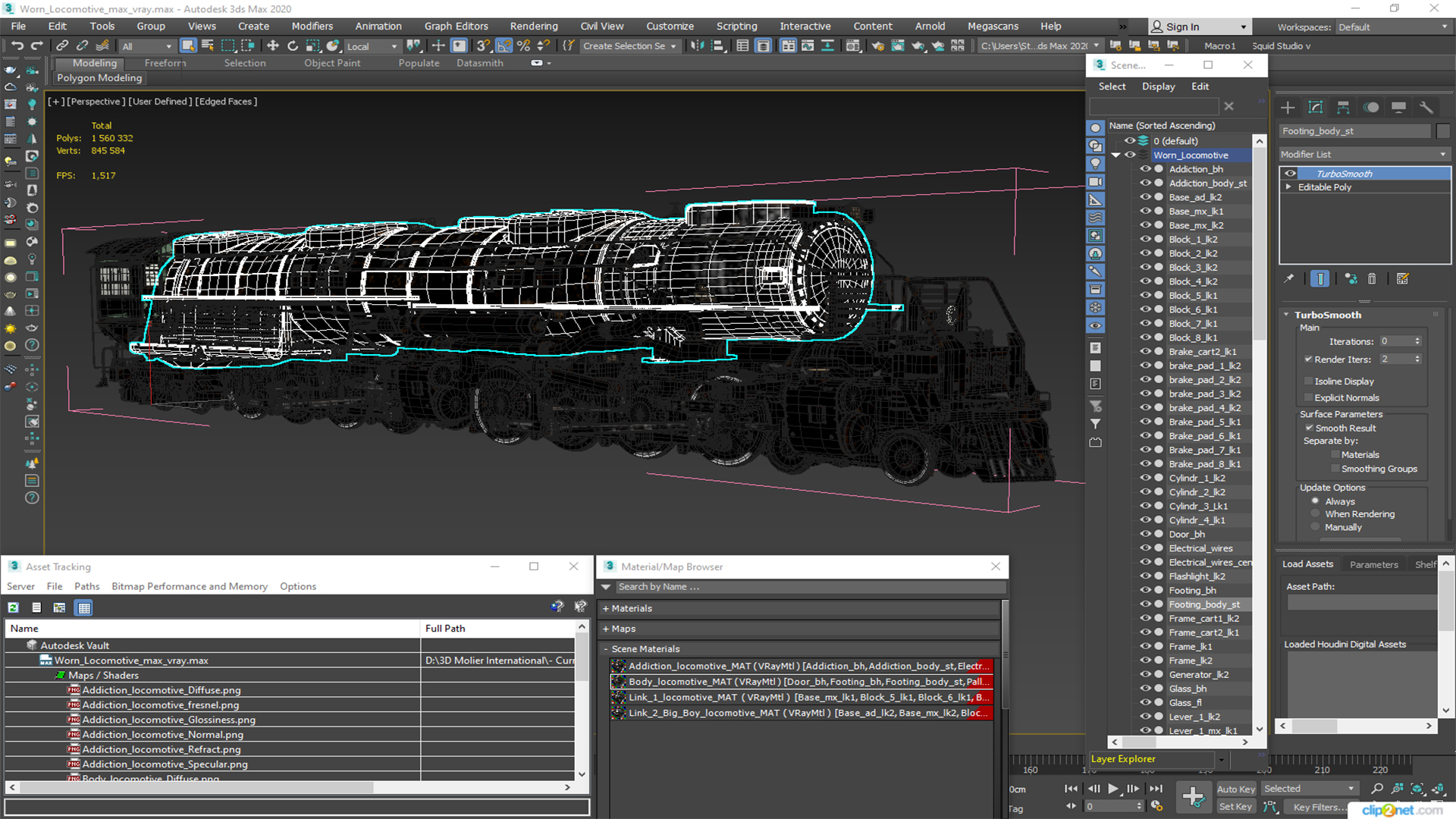Open the Select by Name list icon
1456x819 pixels.
(208, 45)
